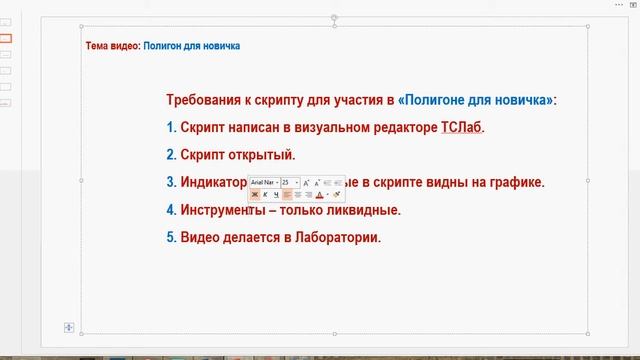This screenshot has height=360, width=640.
Task: Decrease font size with smaller A icon
Action: 317,183
